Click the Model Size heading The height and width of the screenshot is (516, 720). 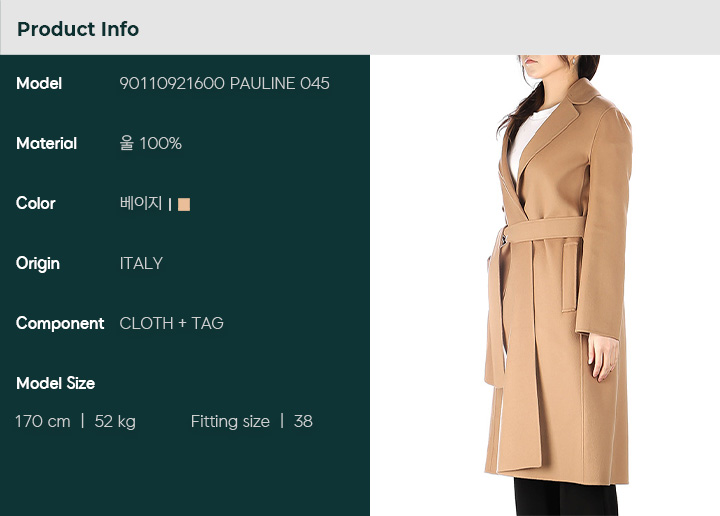(x=56, y=383)
